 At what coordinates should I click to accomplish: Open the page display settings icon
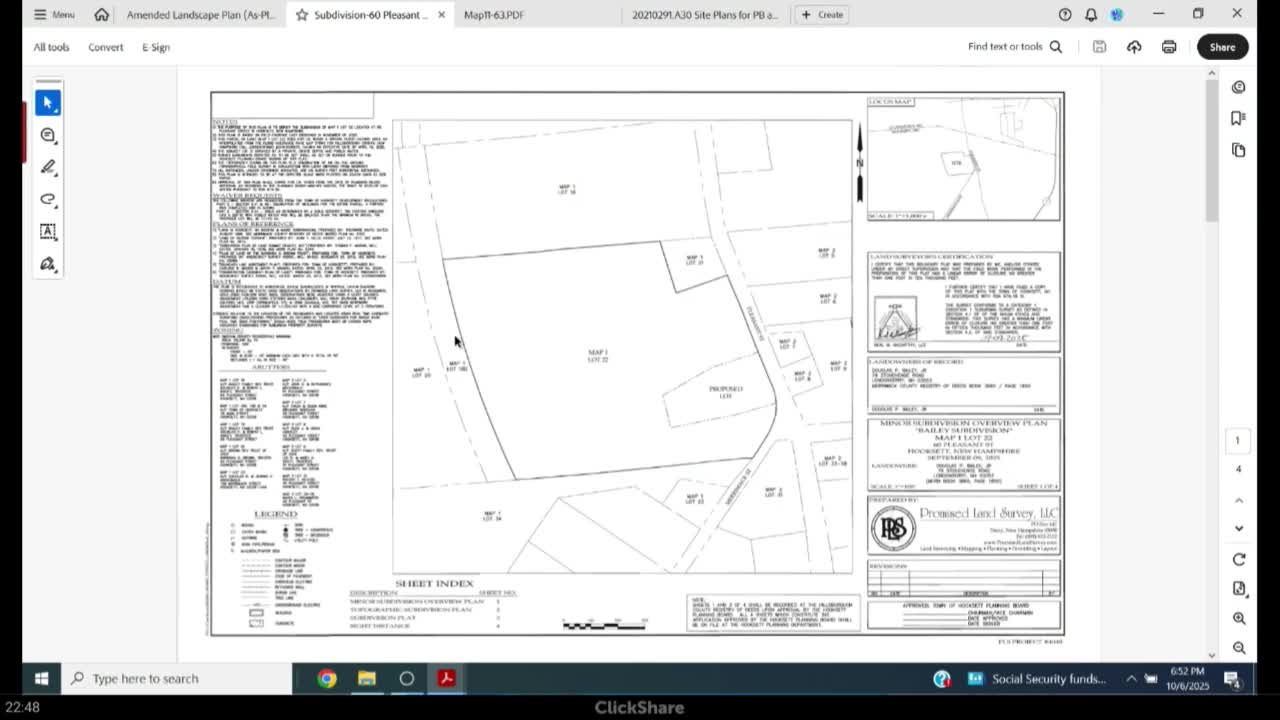pos(1239,589)
